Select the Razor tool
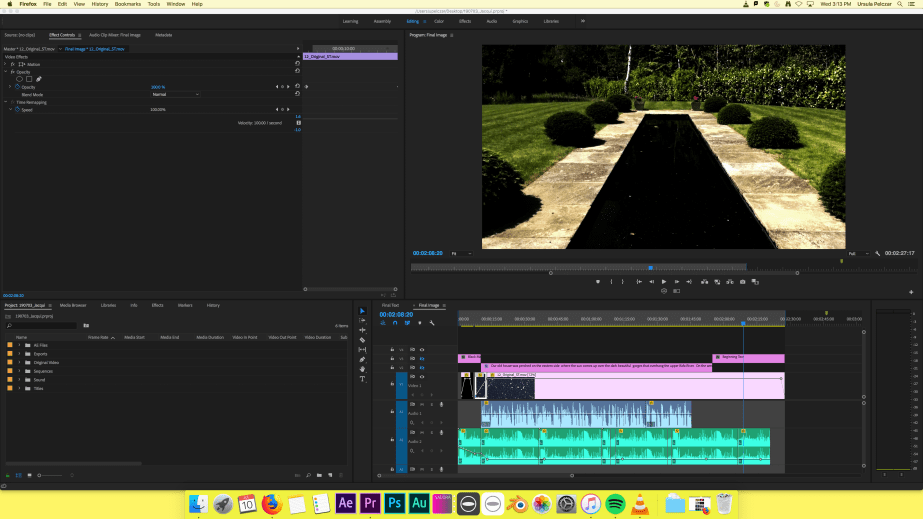Viewport: 923px width, 519px height. (362, 339)
